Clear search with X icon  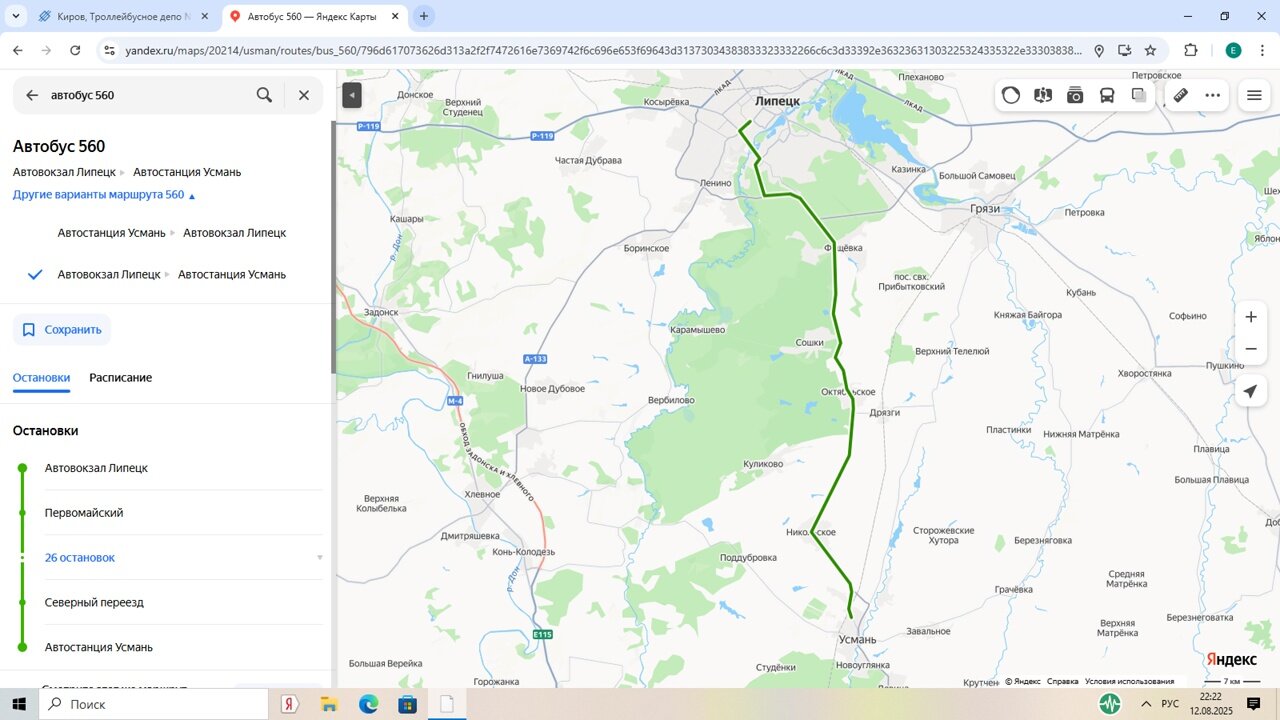click(x=304, y=95)
